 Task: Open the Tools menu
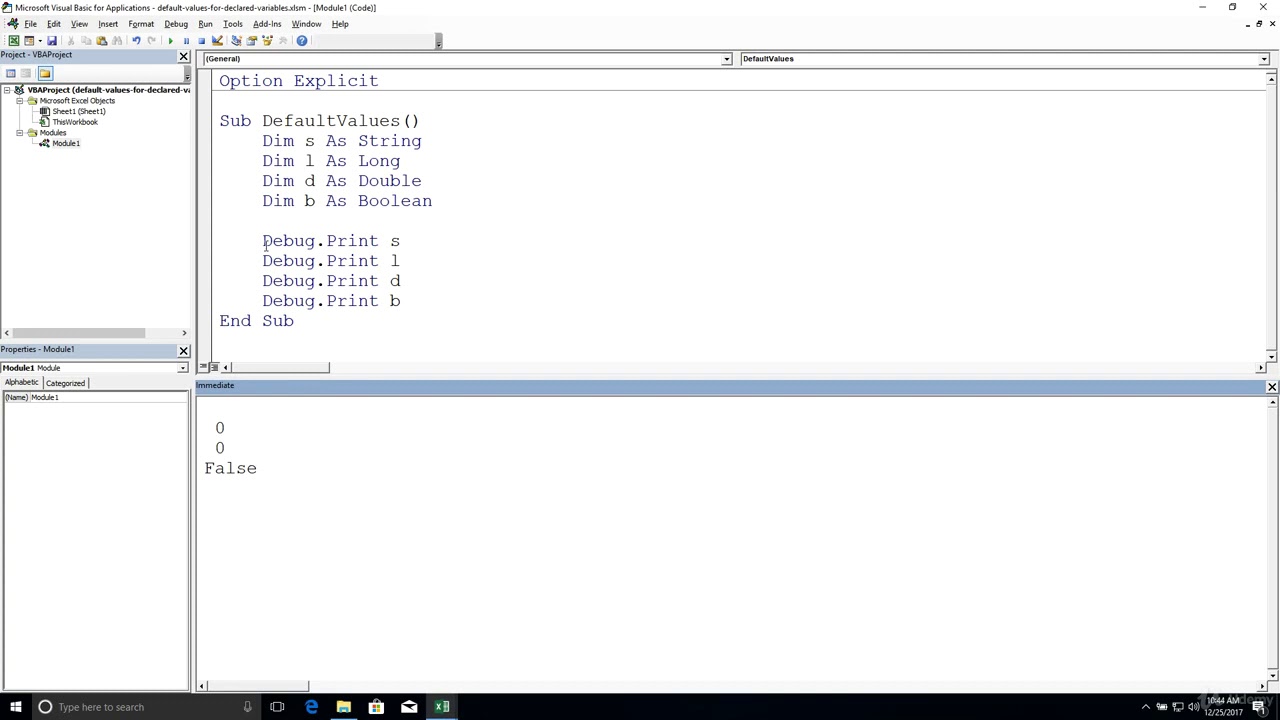point(233,24)
